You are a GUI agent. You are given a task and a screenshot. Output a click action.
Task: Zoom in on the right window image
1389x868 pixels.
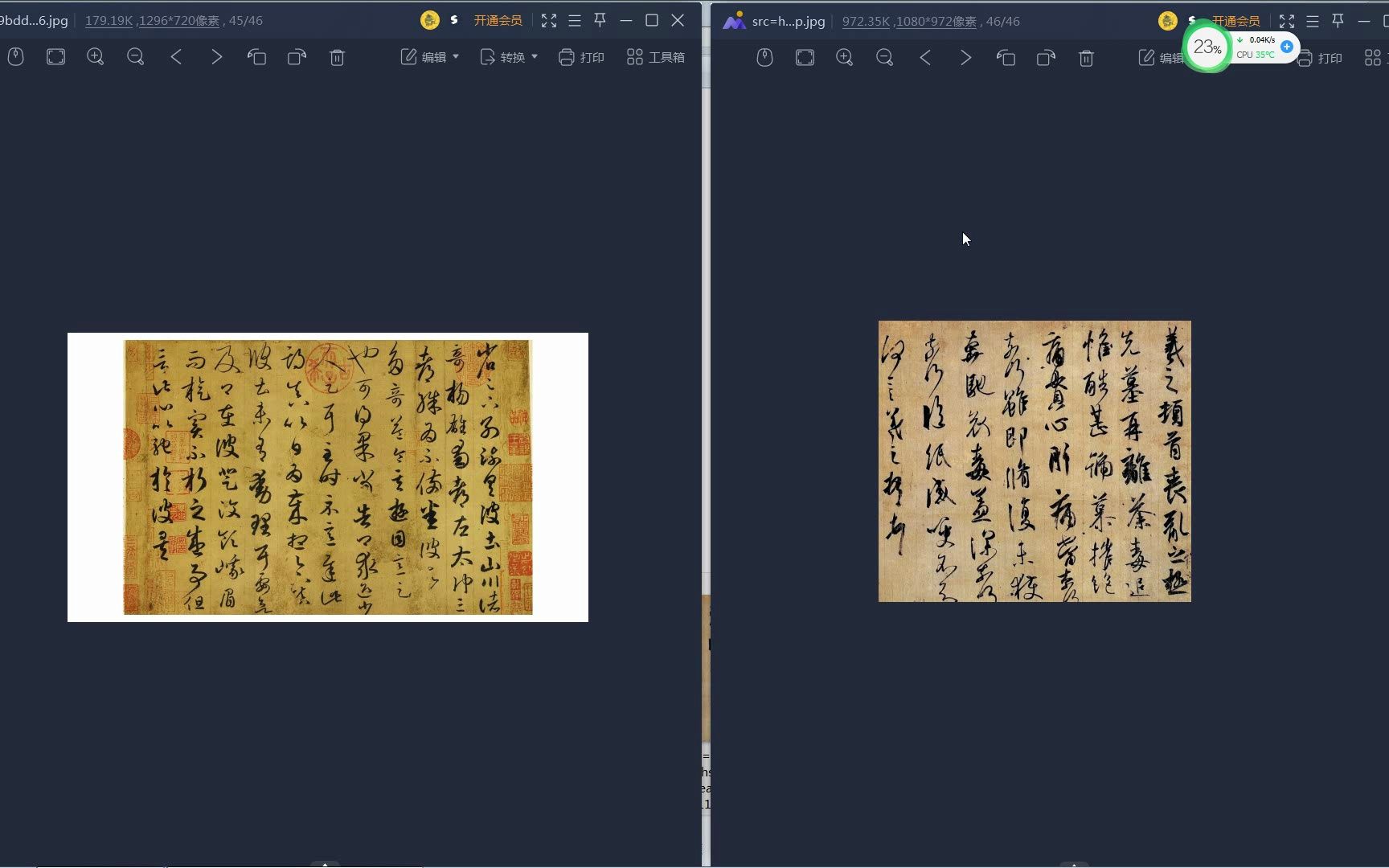tap(845, 58)
